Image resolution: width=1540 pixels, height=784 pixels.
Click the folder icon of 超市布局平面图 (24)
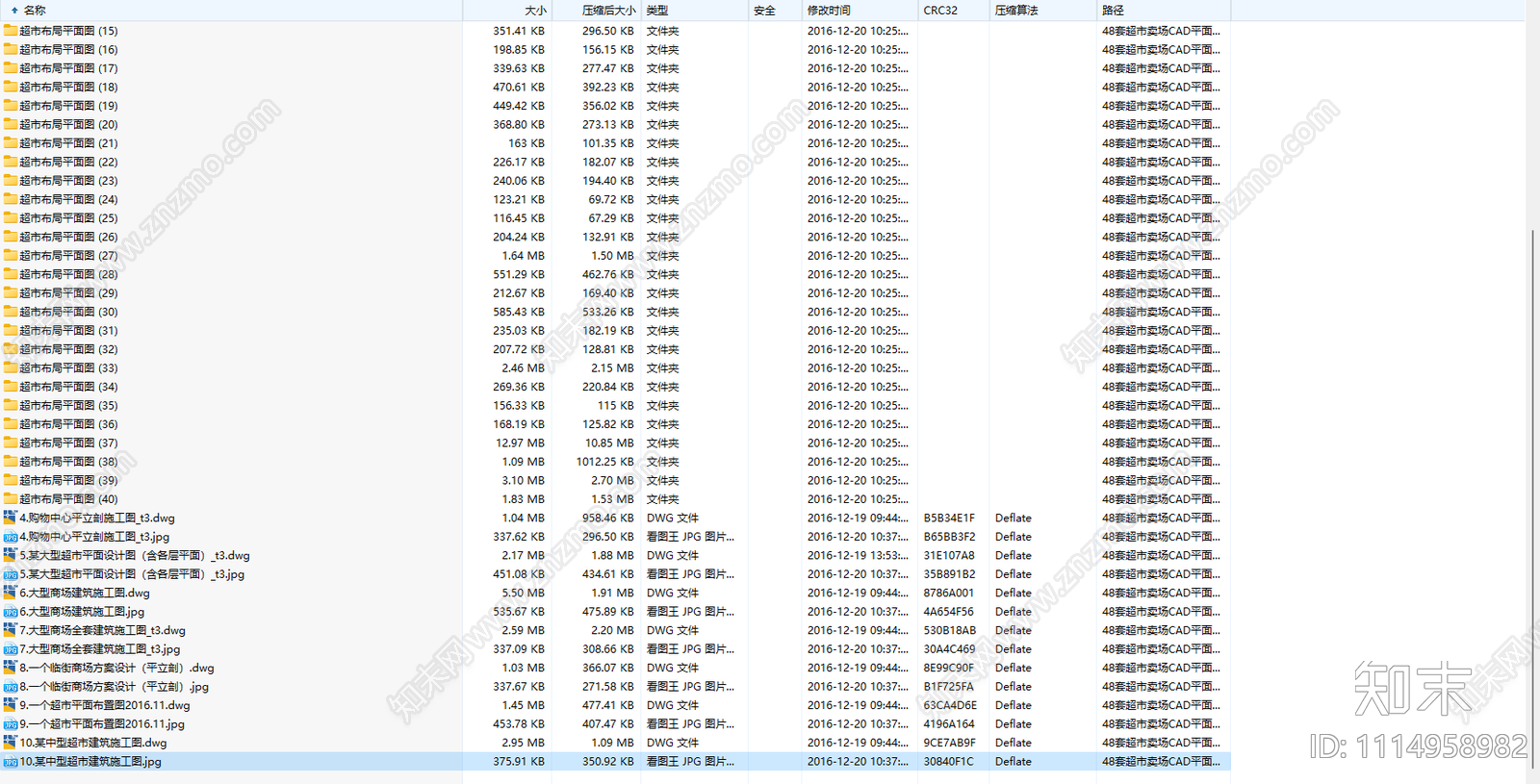(x=11, y=199)
